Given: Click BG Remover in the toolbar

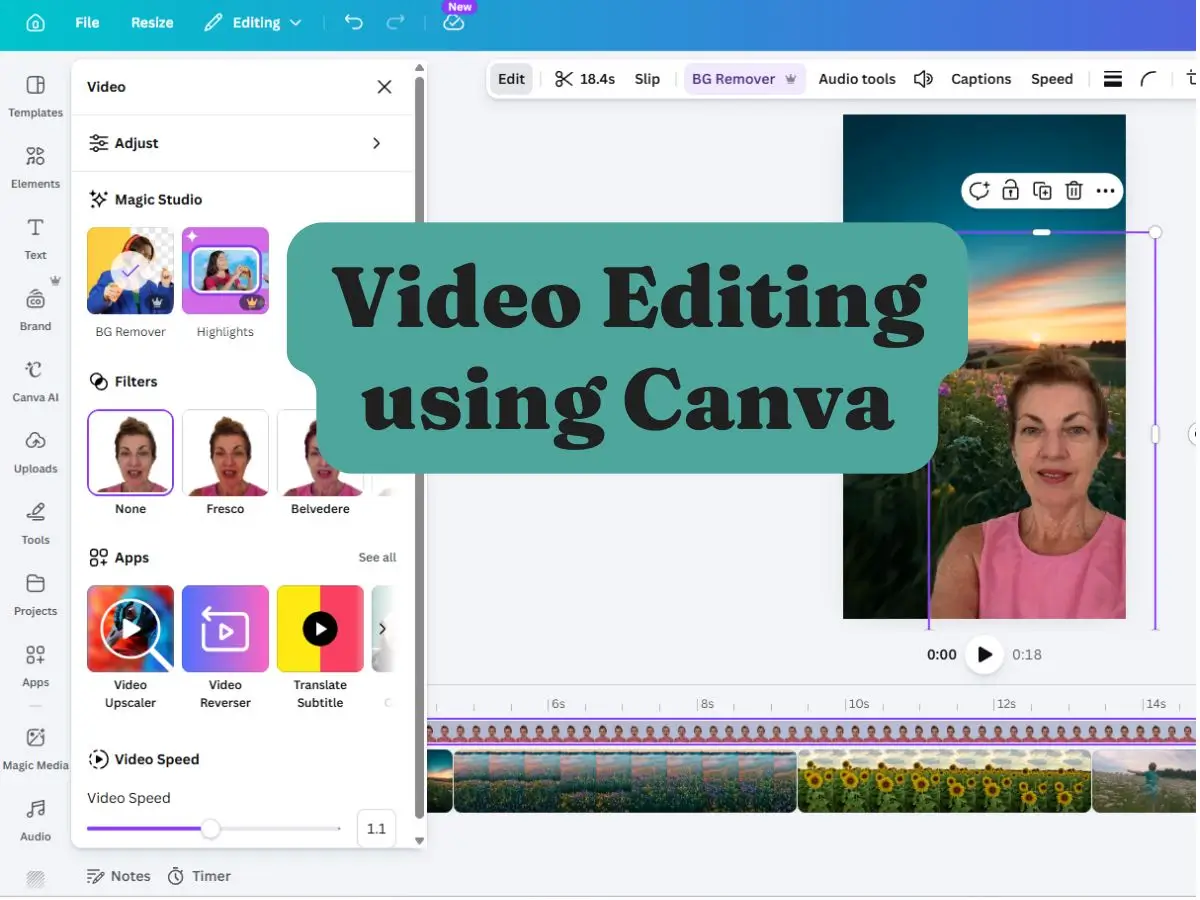Looking at the screenshot, I should [744, 79].
